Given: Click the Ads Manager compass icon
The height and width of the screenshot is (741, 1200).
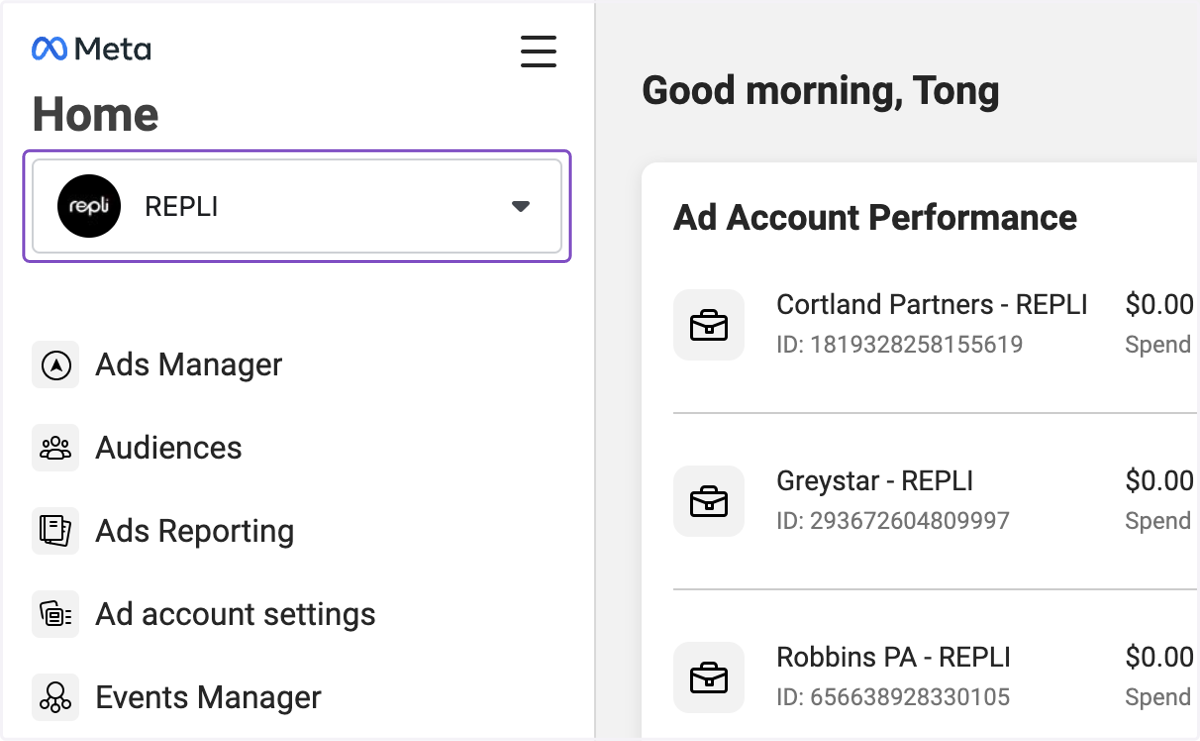Looking at the screenshot, I should coord(56,365).
